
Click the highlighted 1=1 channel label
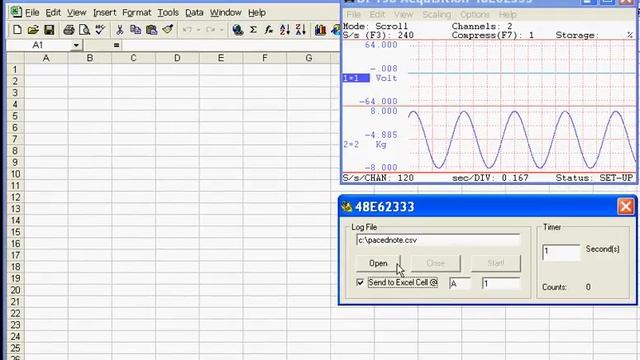coord(356,78)
